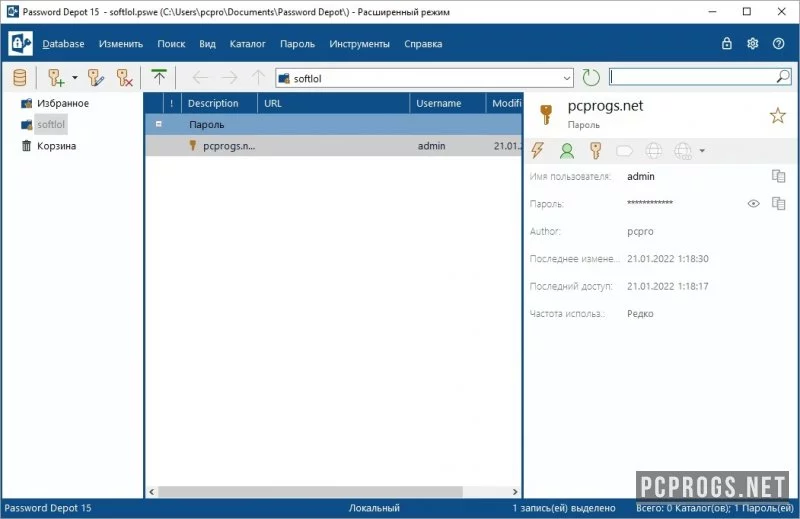800x519 pixels.
Task: Open the Поиск menu
Action: point(171,44)
